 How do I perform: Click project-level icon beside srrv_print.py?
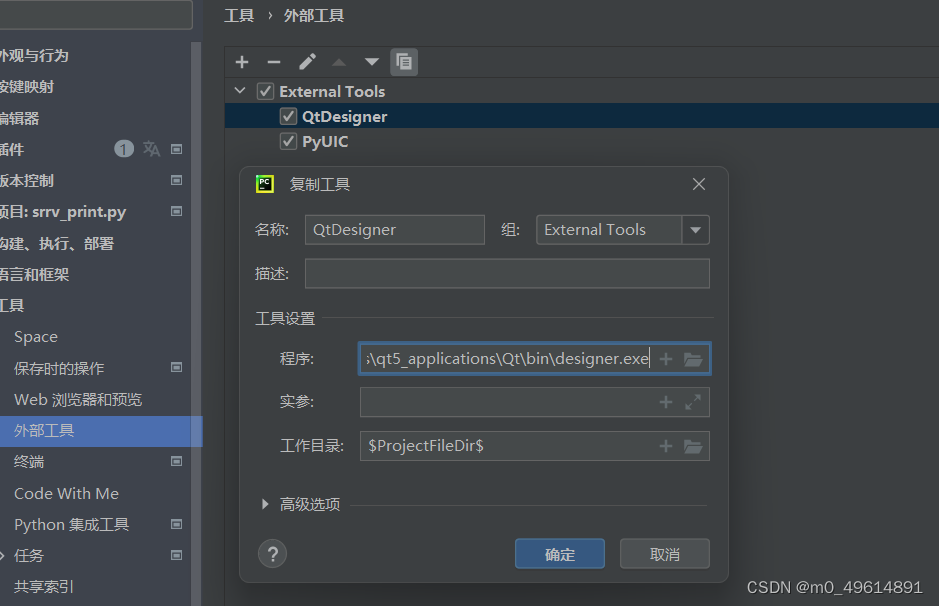[x=177, y=211]
